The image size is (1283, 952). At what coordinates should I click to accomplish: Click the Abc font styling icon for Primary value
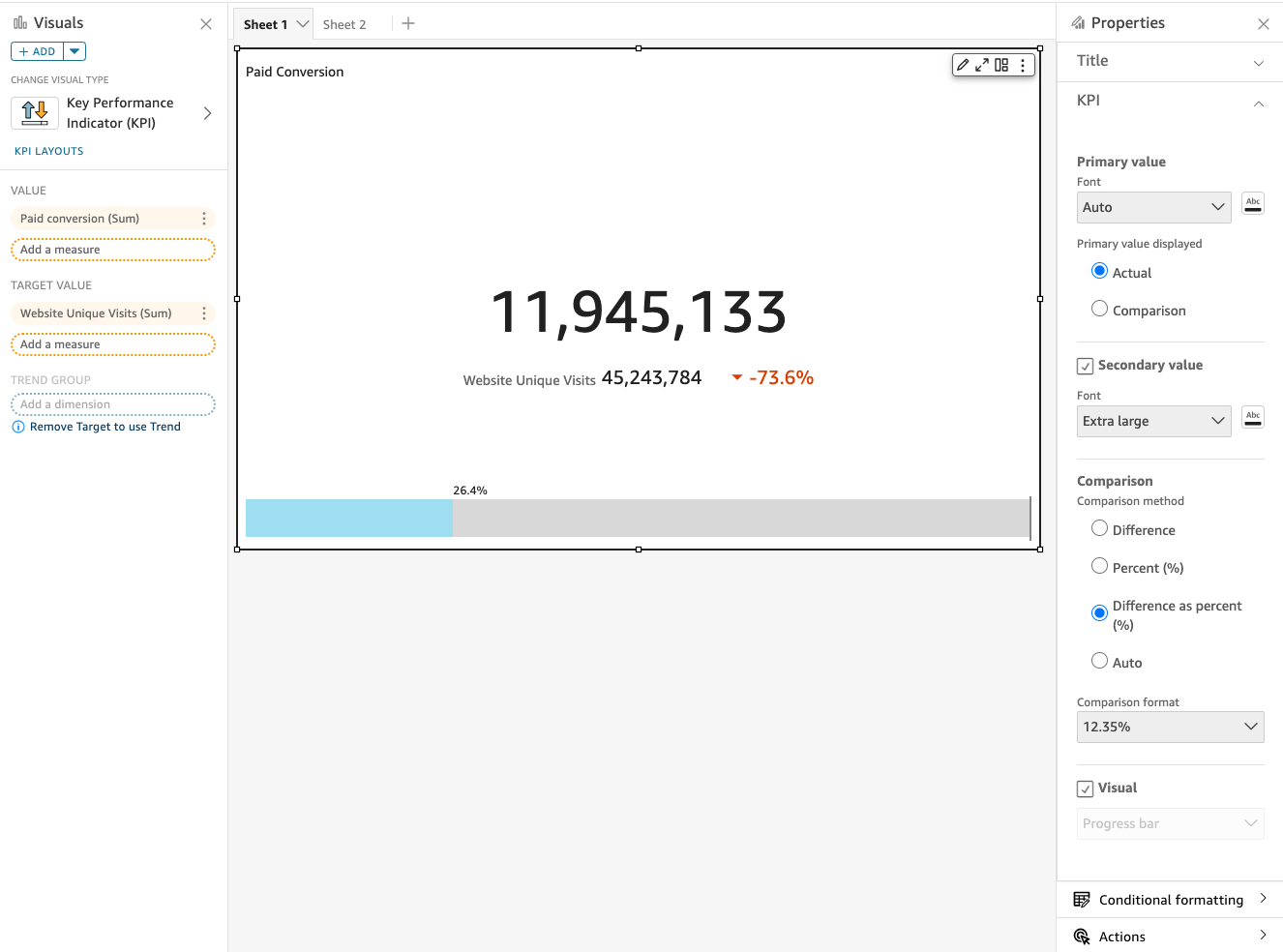(1252, 203)
